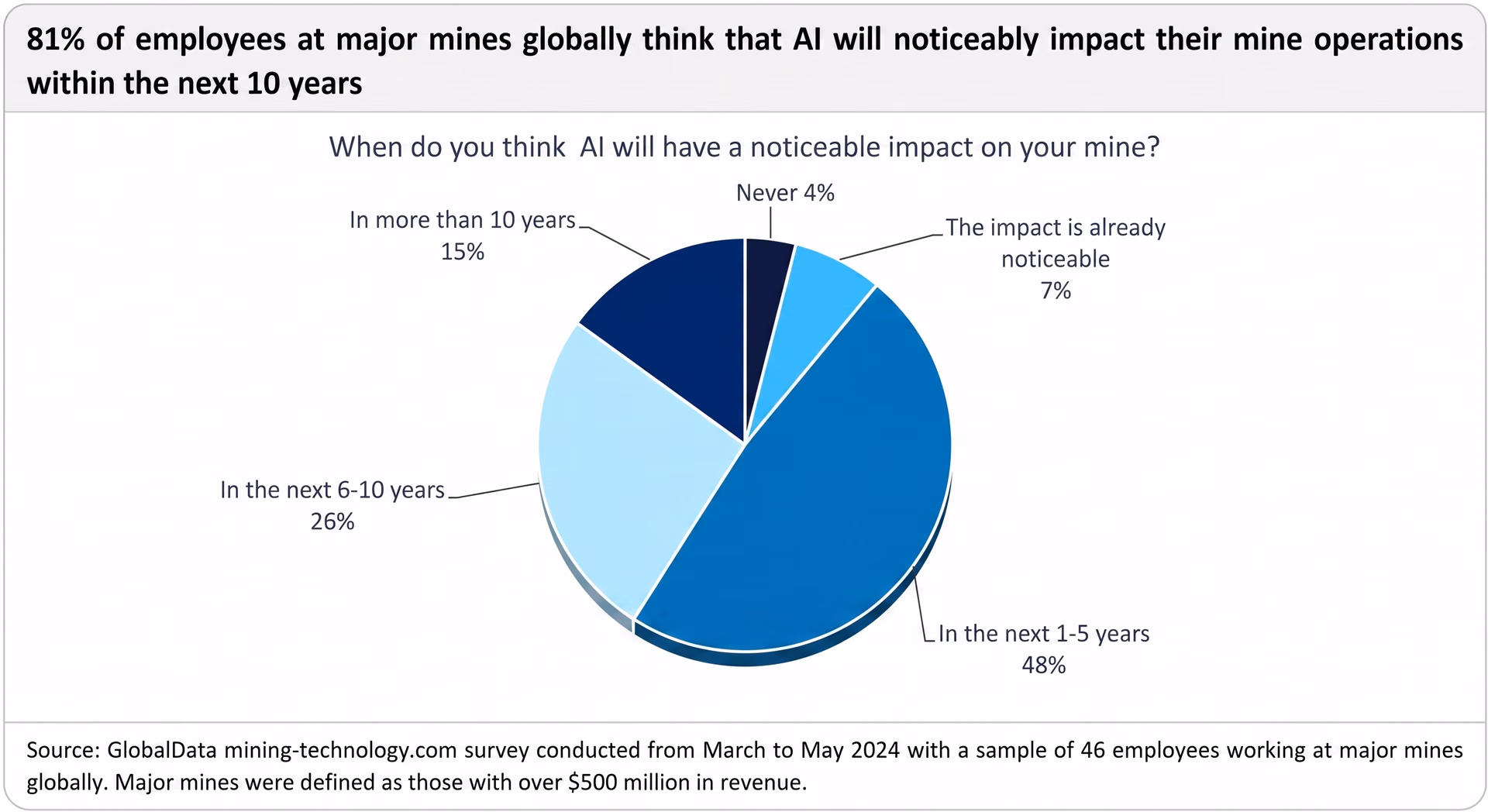
Task: Click the chart question subtitle text
Action: coord(745,147)
